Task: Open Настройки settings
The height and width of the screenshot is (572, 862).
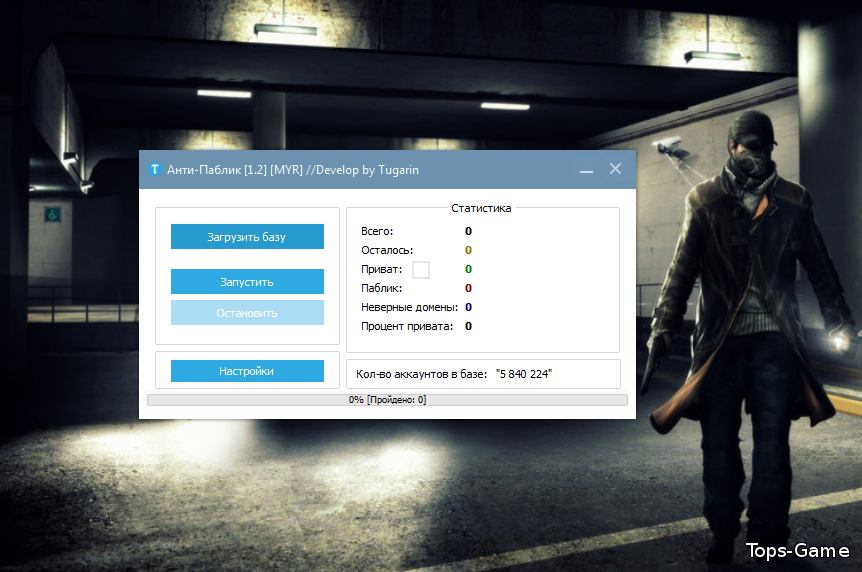Action: (x=247, y=371)
